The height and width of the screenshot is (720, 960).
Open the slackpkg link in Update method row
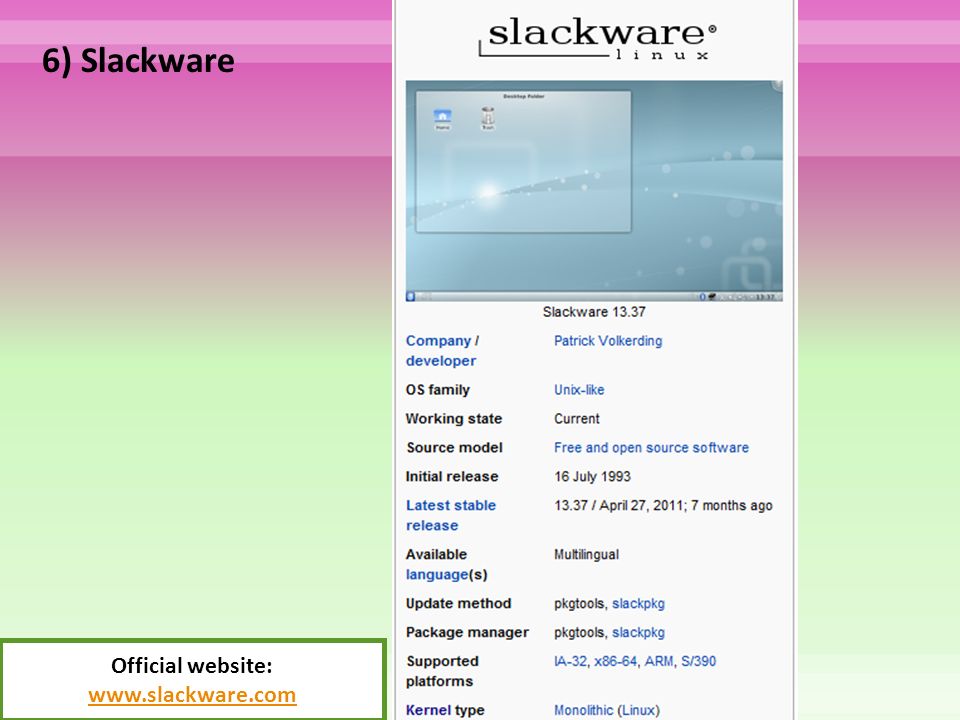pyautogui.click(x=638, y=604)
